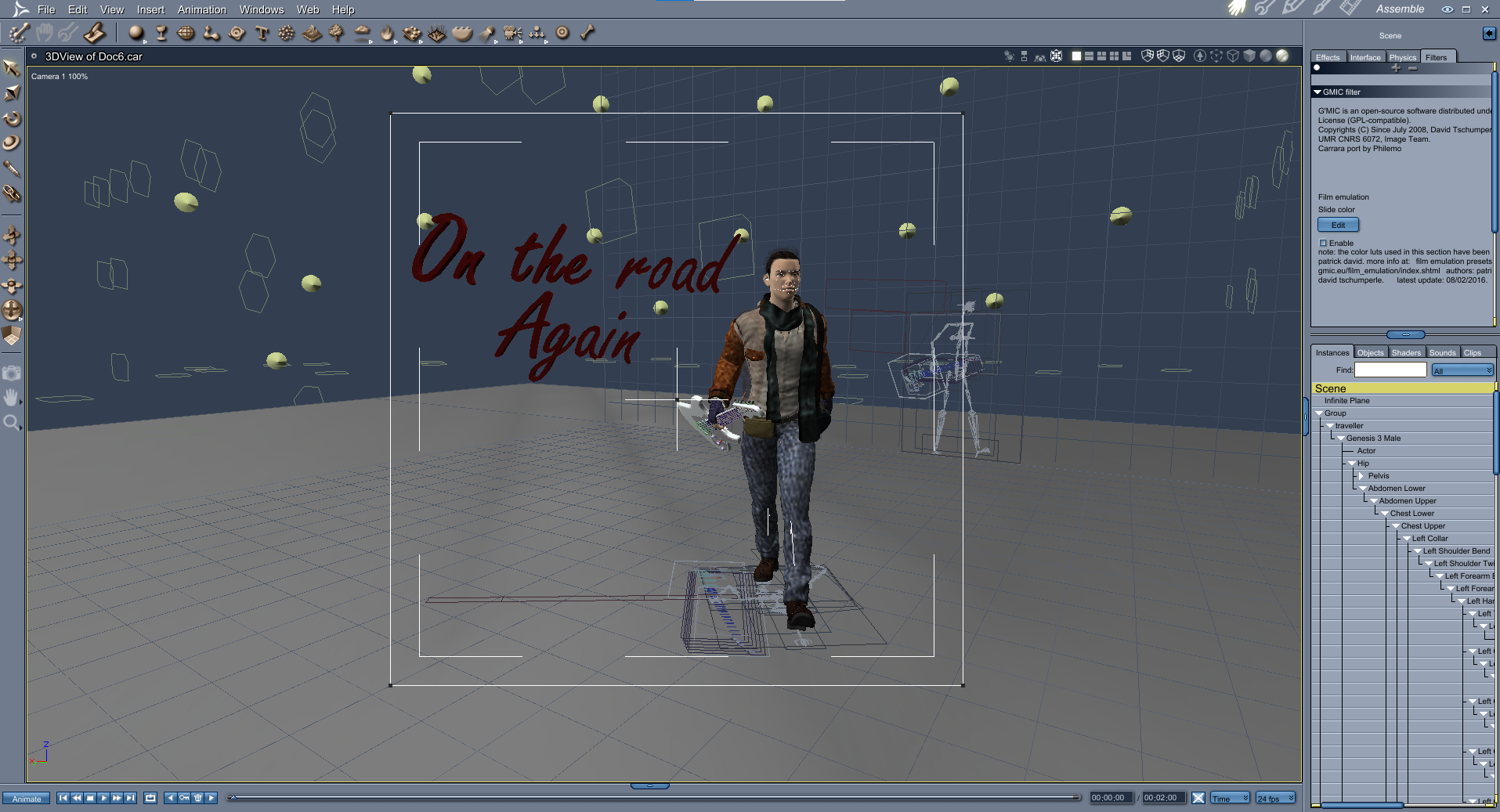1500x812 pixels.
Task: Pick the Eyedropper tool in the left toolbar
Action: (x=12, y=168)
